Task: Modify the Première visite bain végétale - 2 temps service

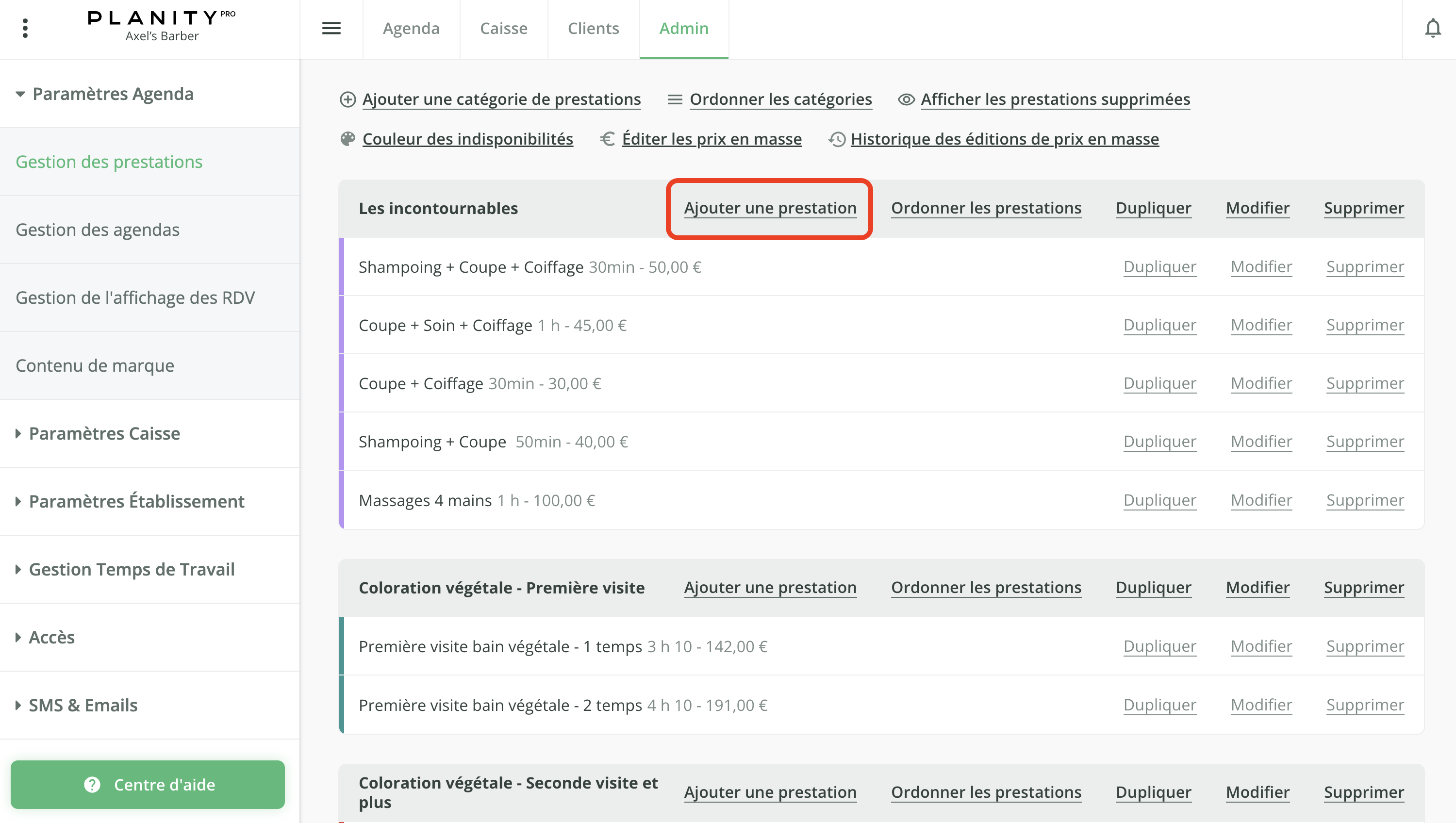Action: [x=1261, y=704]
